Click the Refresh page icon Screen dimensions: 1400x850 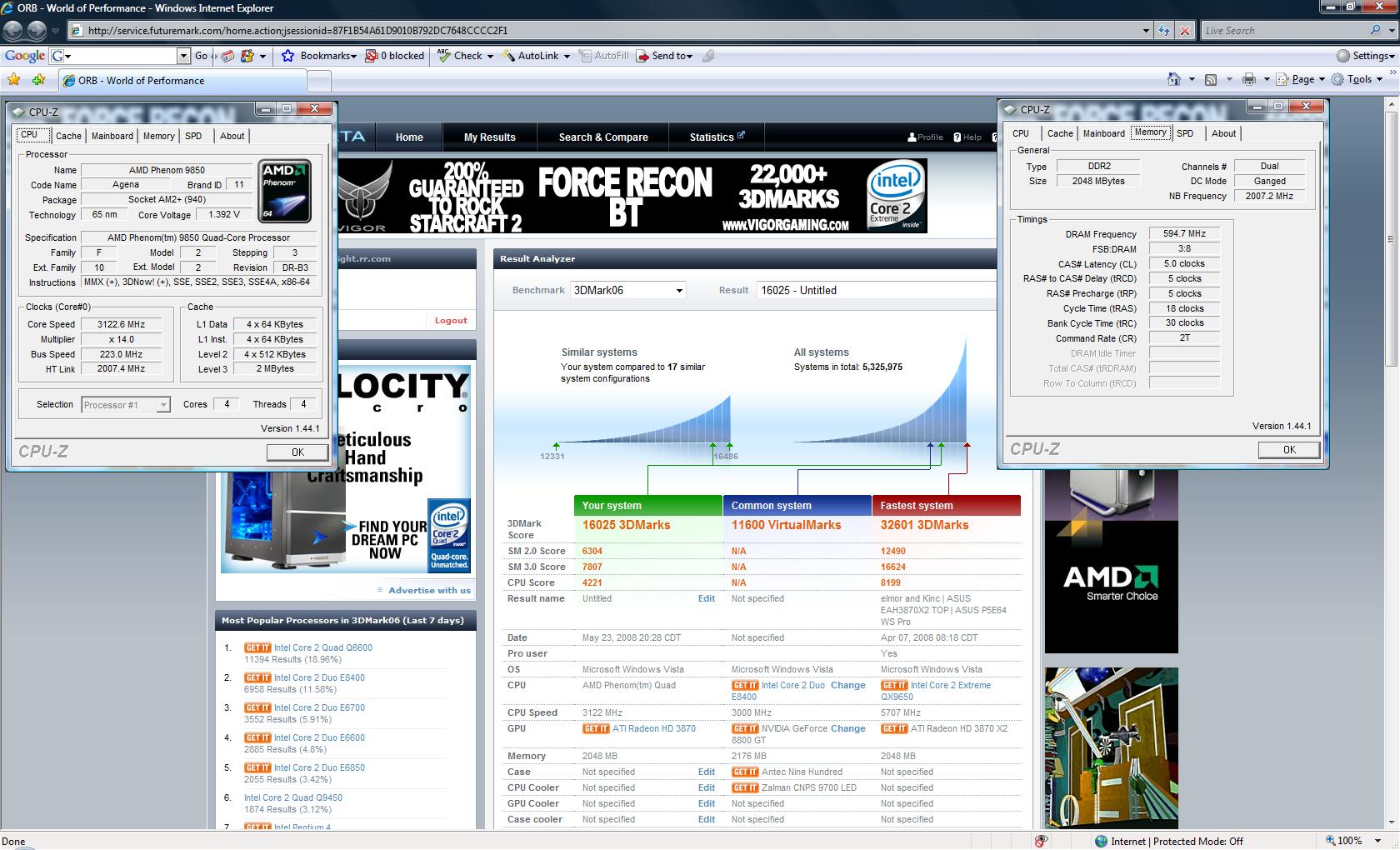pyautogui.click(x=1165, y=31)
